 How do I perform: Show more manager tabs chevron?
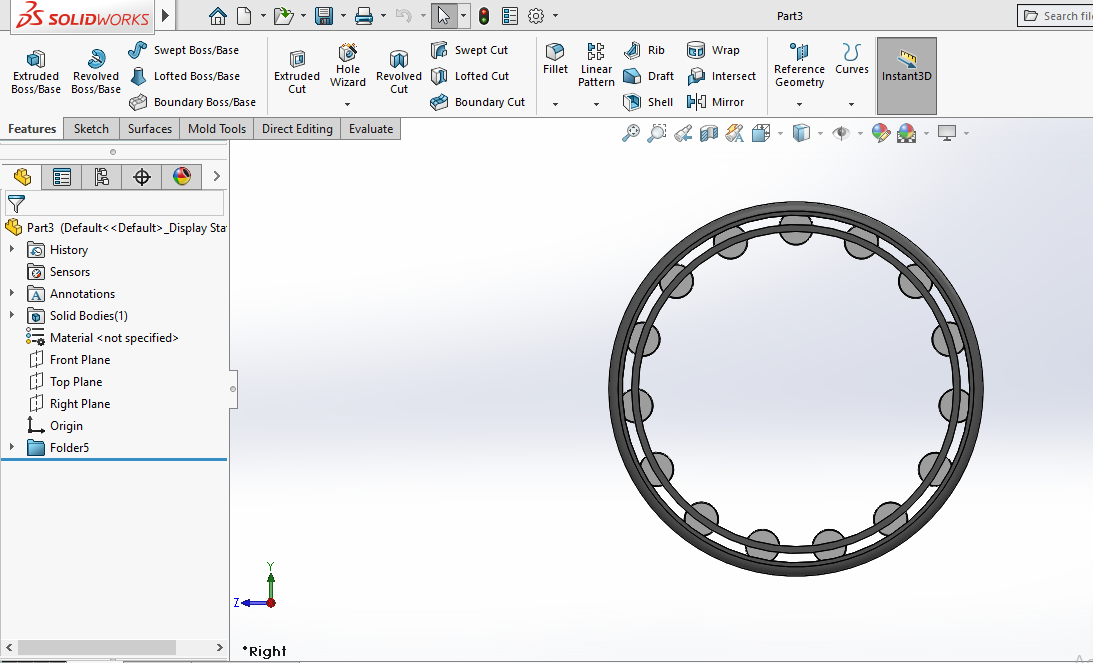(217, 176)
